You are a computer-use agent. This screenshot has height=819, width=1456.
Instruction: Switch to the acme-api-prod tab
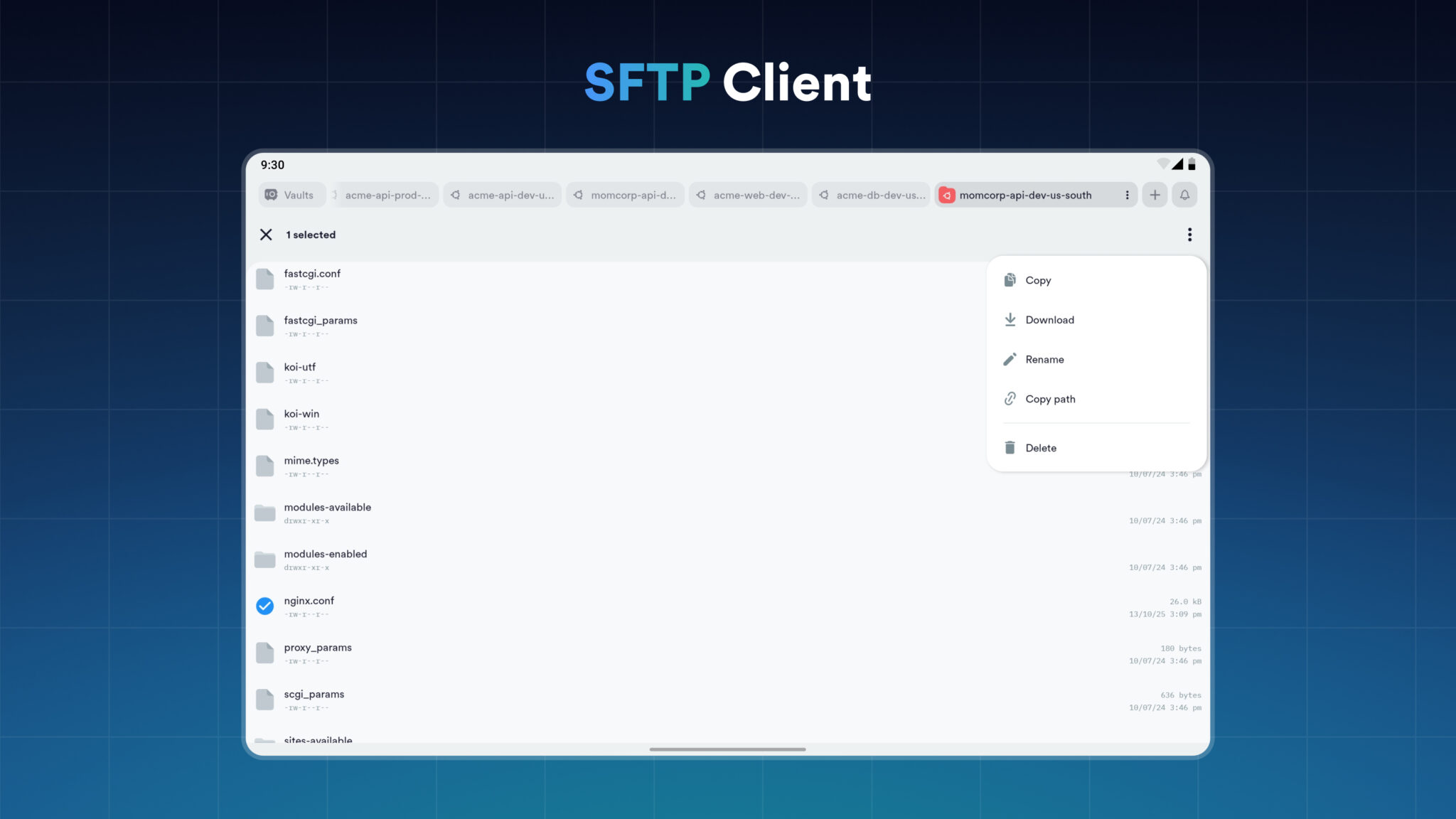pos(386,195)
